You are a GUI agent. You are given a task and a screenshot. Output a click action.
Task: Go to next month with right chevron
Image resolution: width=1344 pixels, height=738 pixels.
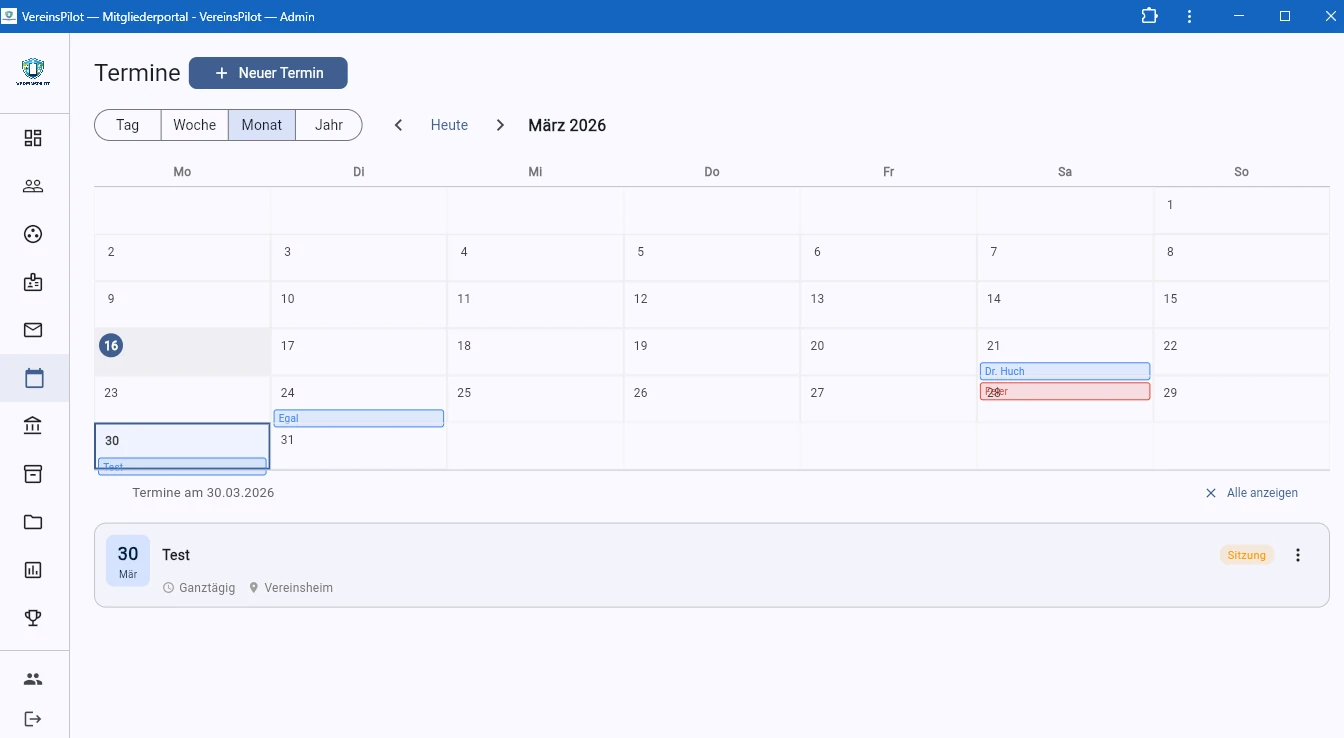tap(500, 125)
